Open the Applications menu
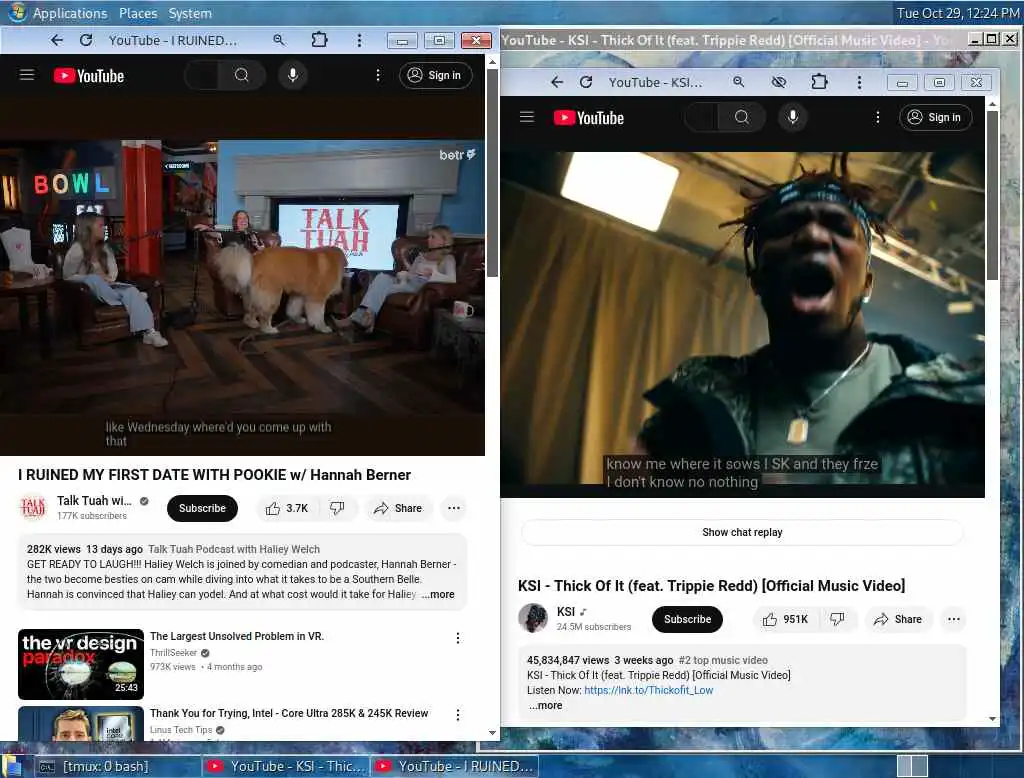 click(69, 13)
